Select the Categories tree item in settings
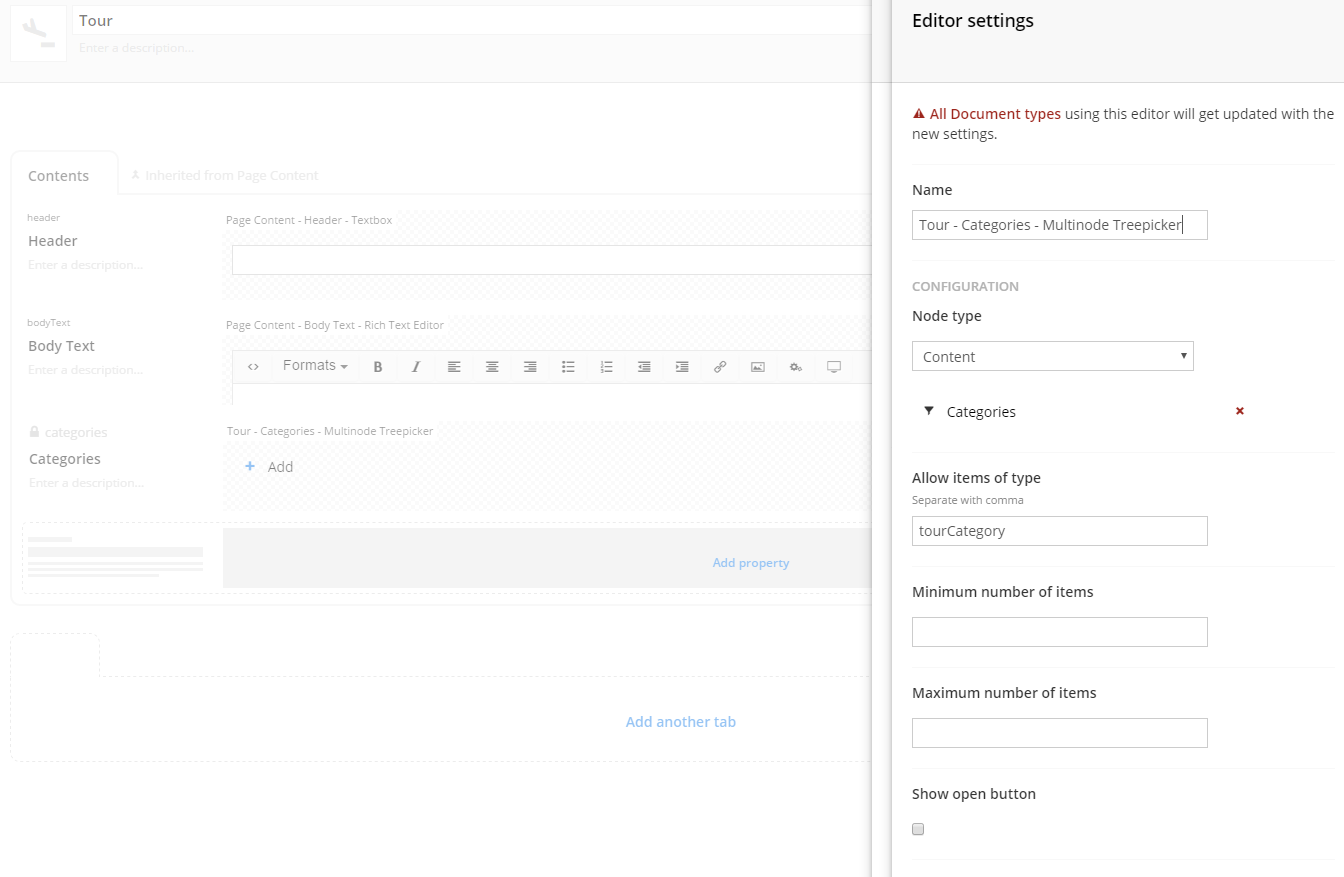Viewport: 1344px width, 877px height. (x=981, y=412)
